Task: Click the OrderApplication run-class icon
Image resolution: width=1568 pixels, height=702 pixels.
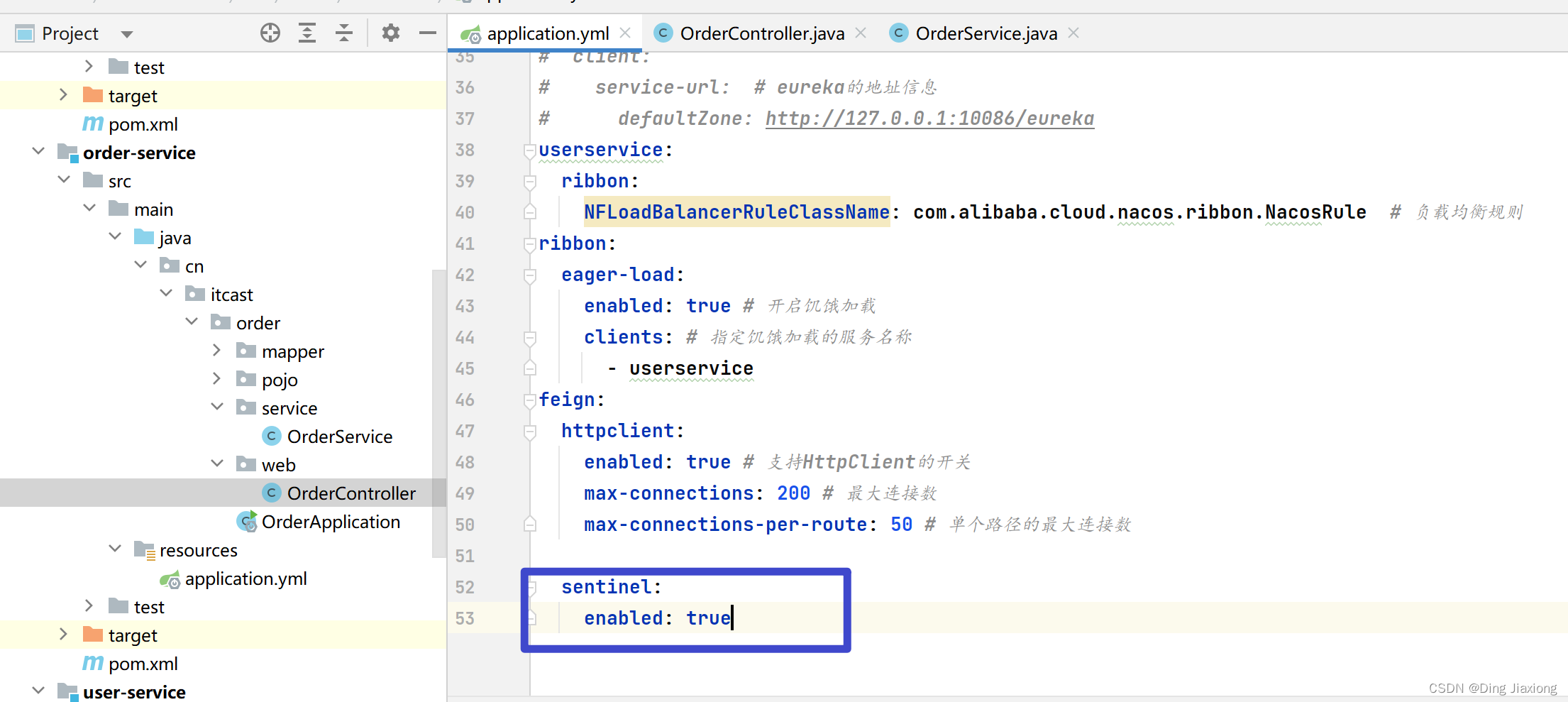Action: (x=246, y=522)
